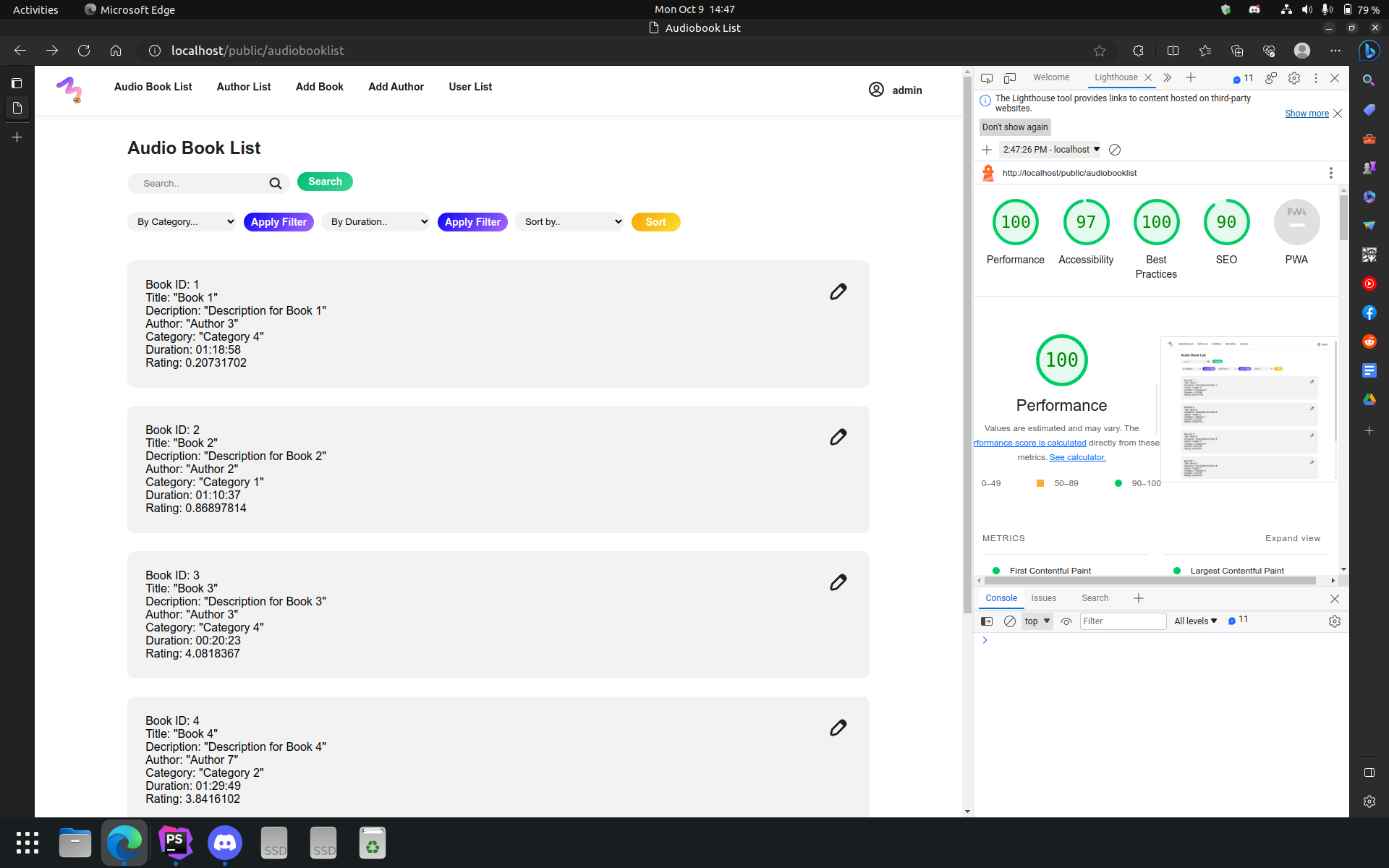The width and height of the screenshot is (1389, 868).
Task: Open the By Category dropdown
Action: 182,222
